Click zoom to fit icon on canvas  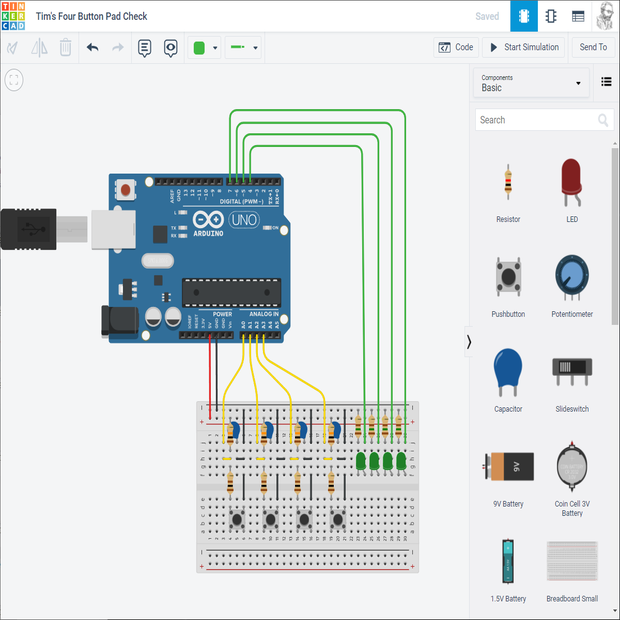pos(14,80)
